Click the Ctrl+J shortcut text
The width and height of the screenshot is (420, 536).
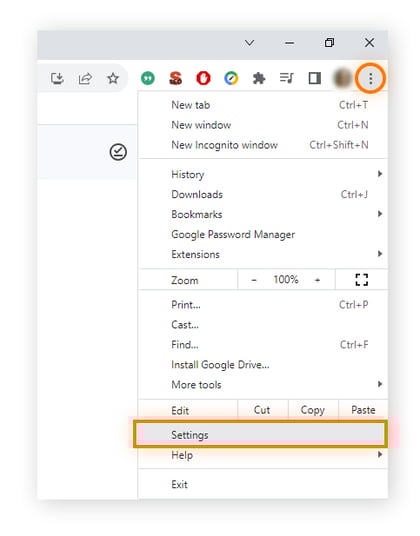354,194
